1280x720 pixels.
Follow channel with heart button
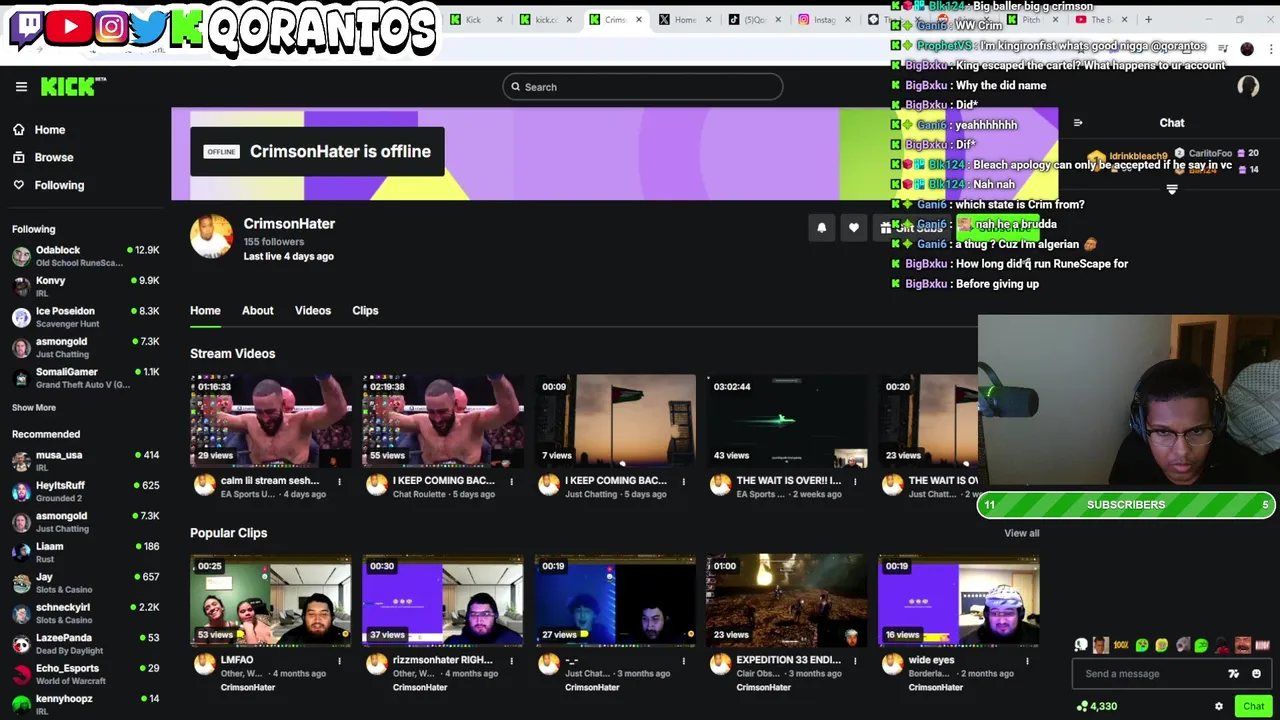(x=854, y=228)
